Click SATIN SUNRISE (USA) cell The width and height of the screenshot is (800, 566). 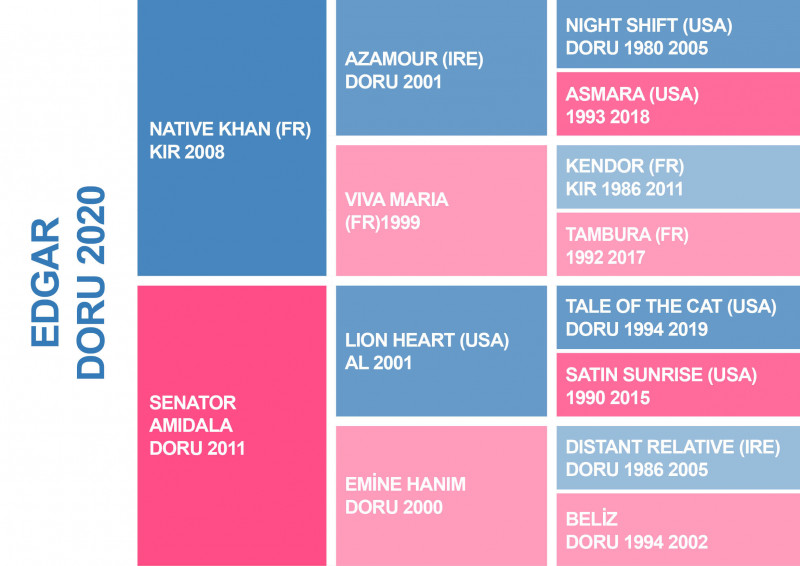(x=678, y=385)
